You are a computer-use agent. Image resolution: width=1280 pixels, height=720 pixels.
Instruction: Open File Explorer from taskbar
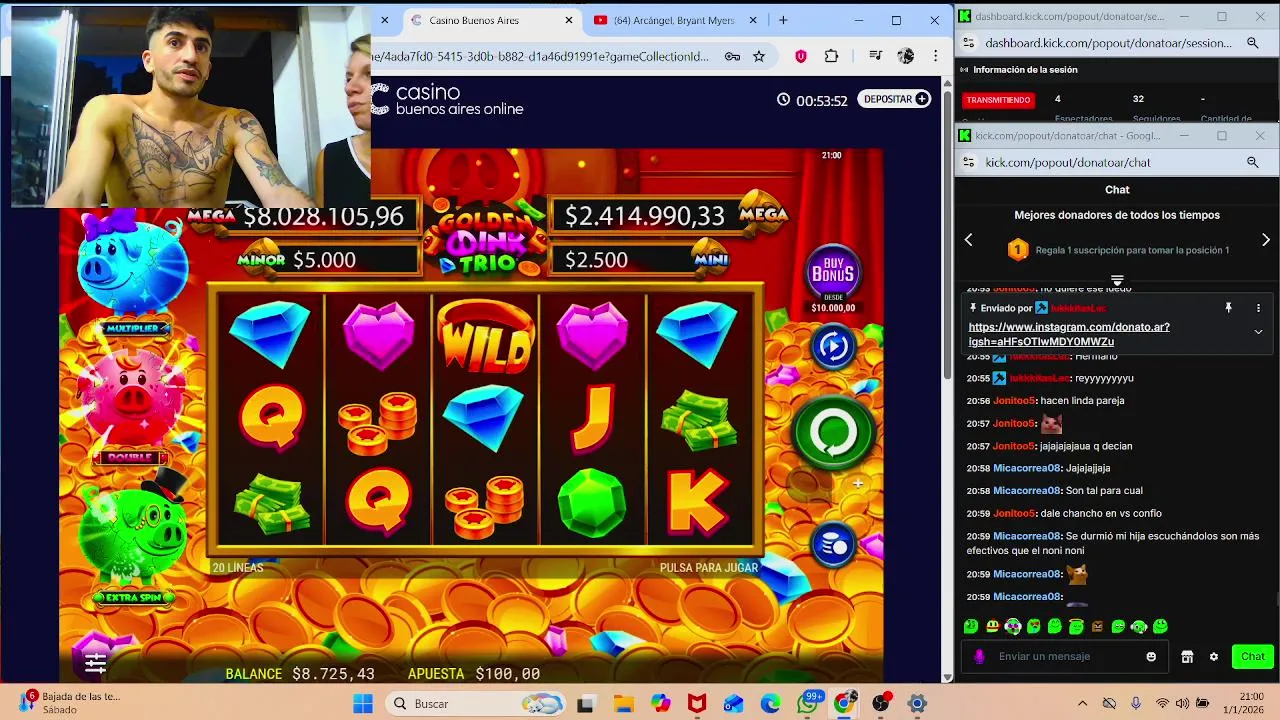click(x=623, y=704)
